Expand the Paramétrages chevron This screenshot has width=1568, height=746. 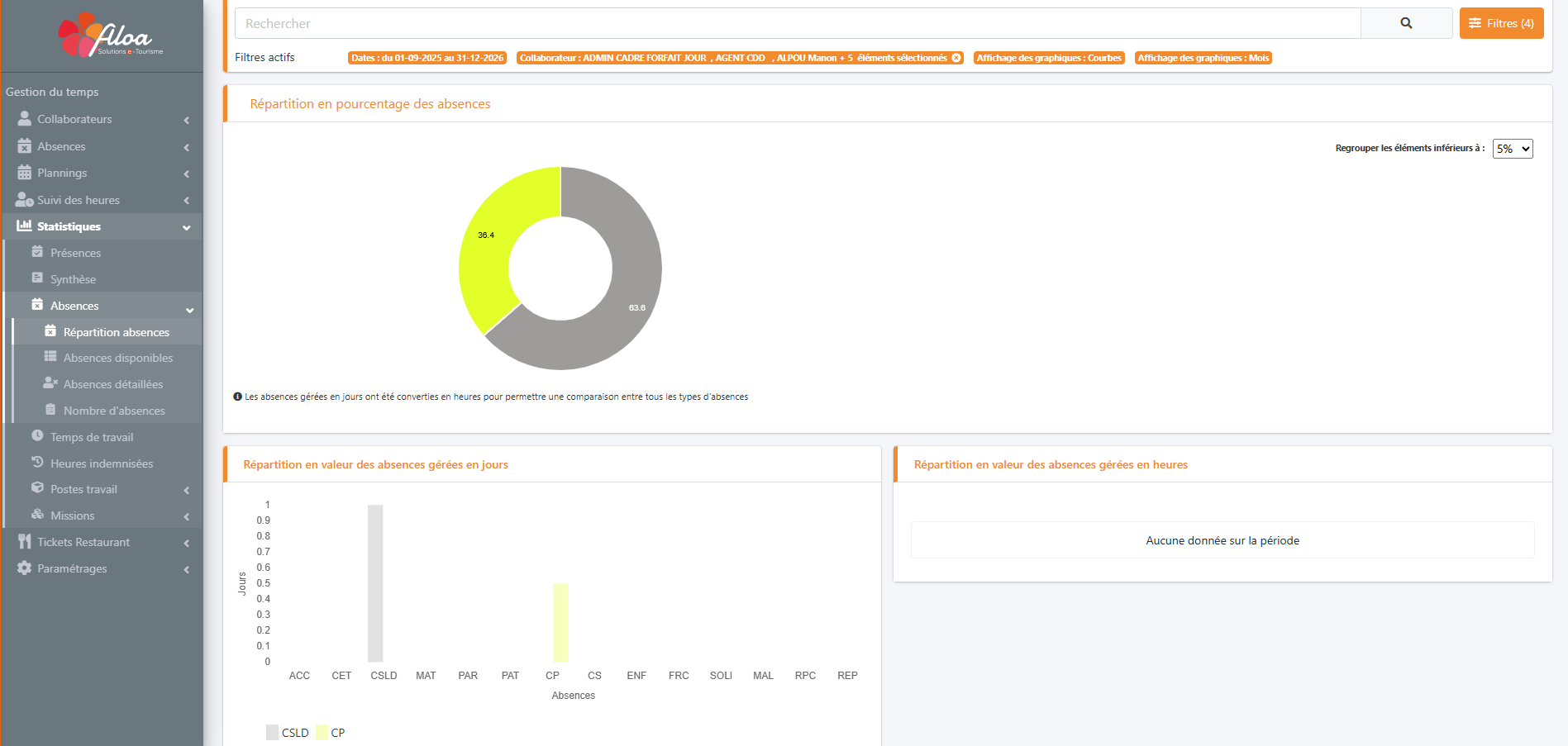click(x=187, y=569)
